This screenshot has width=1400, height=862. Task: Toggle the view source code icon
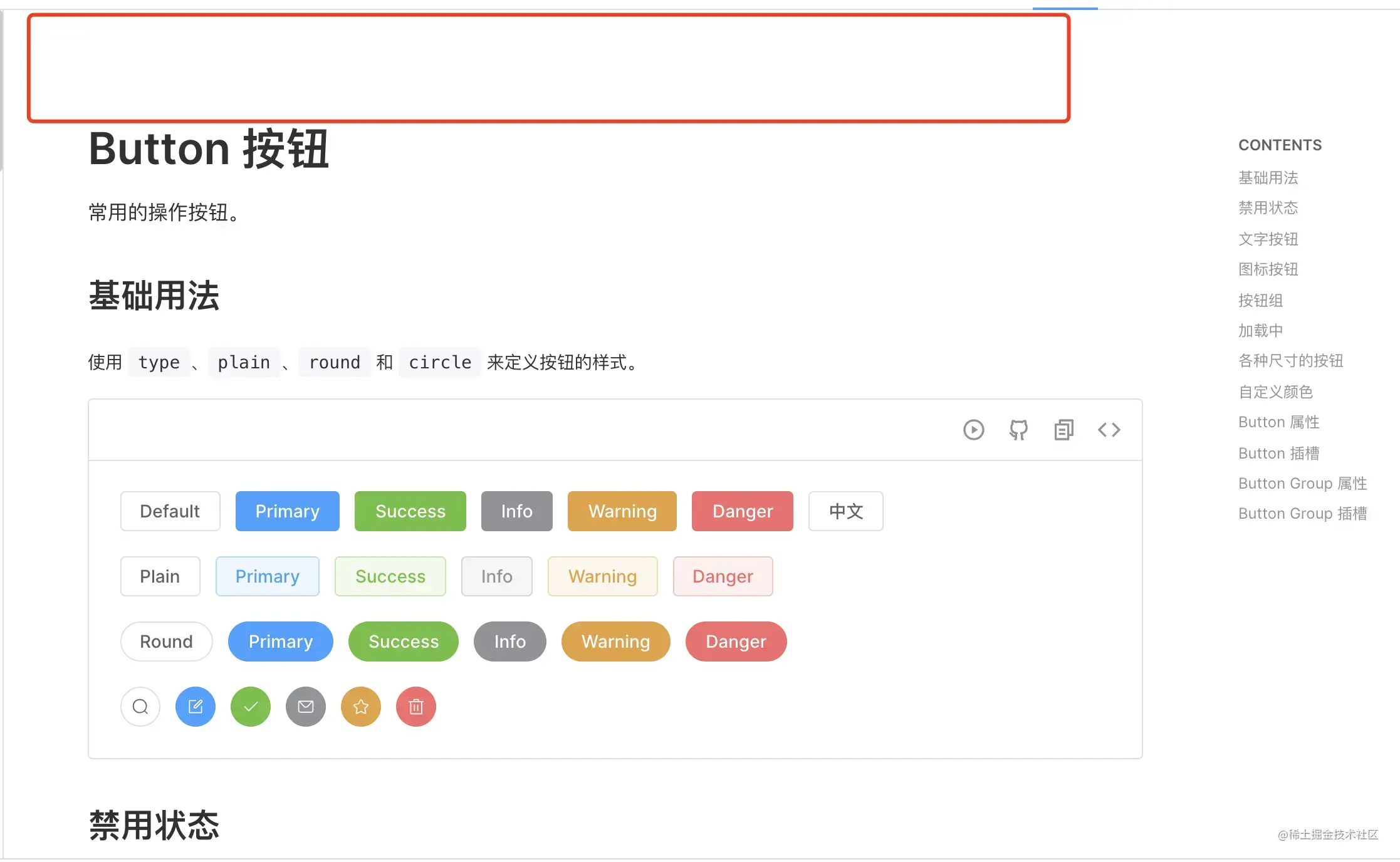(x=1109, y=430)
